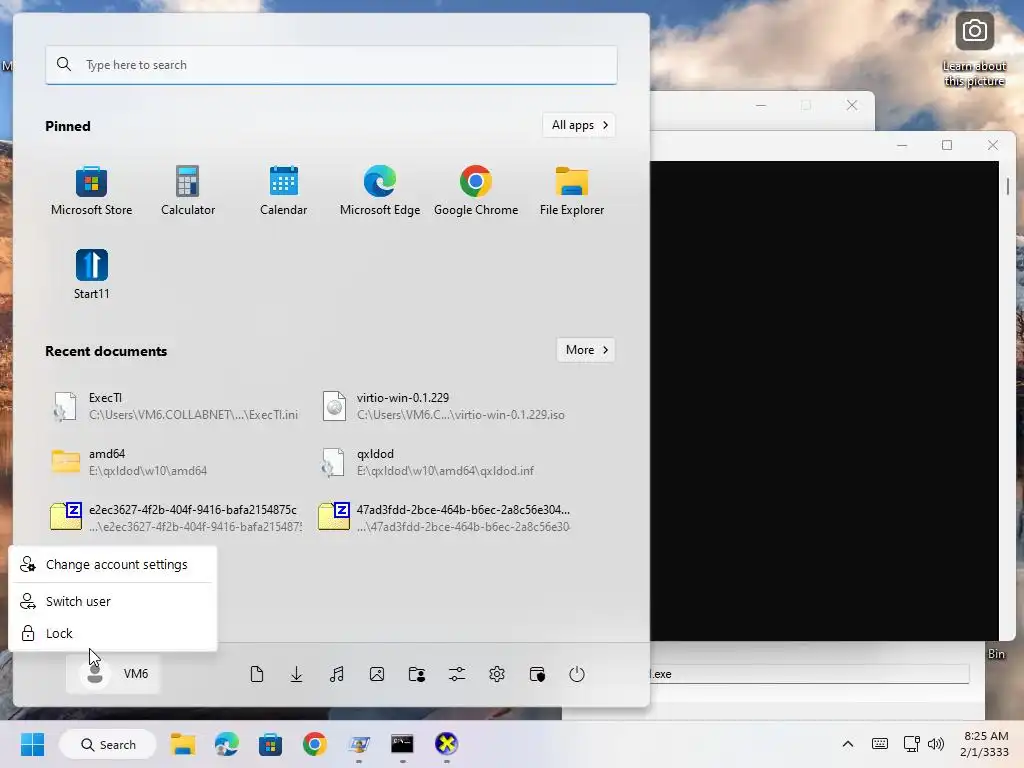
Task: Open File Explorer from the taskbar
Action: tap(183, 744)
